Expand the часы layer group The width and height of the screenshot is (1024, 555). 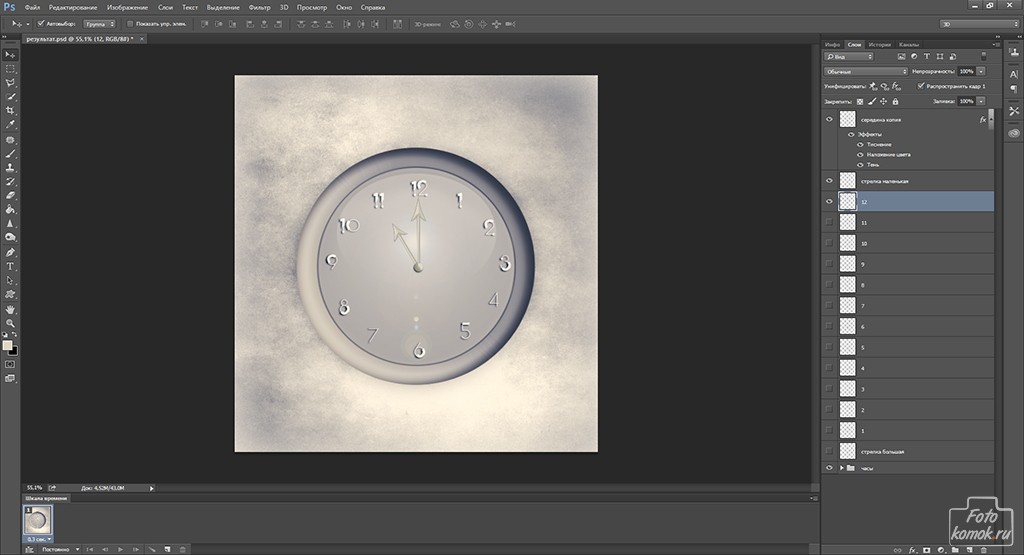click(839, 467)
